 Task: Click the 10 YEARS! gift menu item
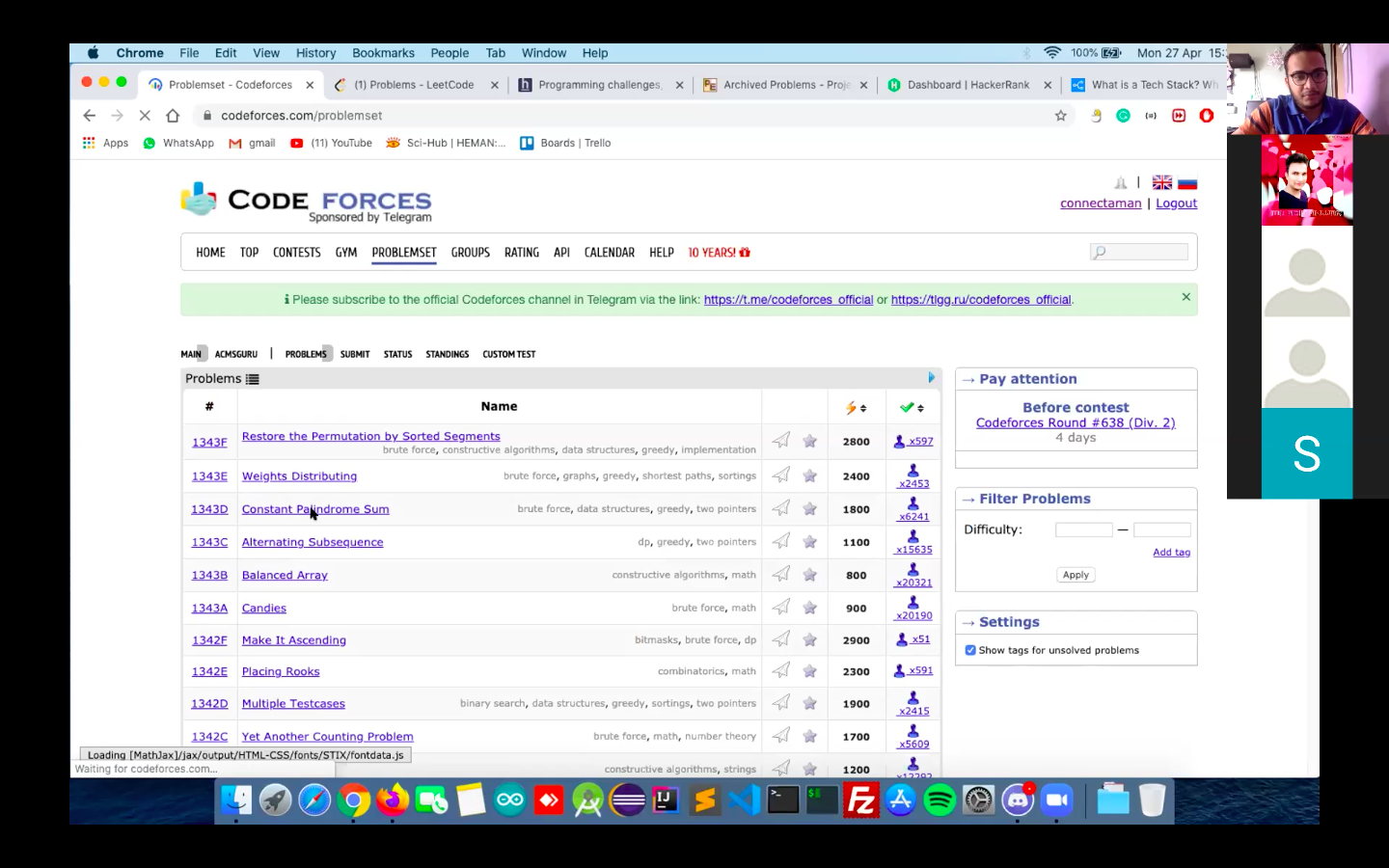click(x=719, y=253)
